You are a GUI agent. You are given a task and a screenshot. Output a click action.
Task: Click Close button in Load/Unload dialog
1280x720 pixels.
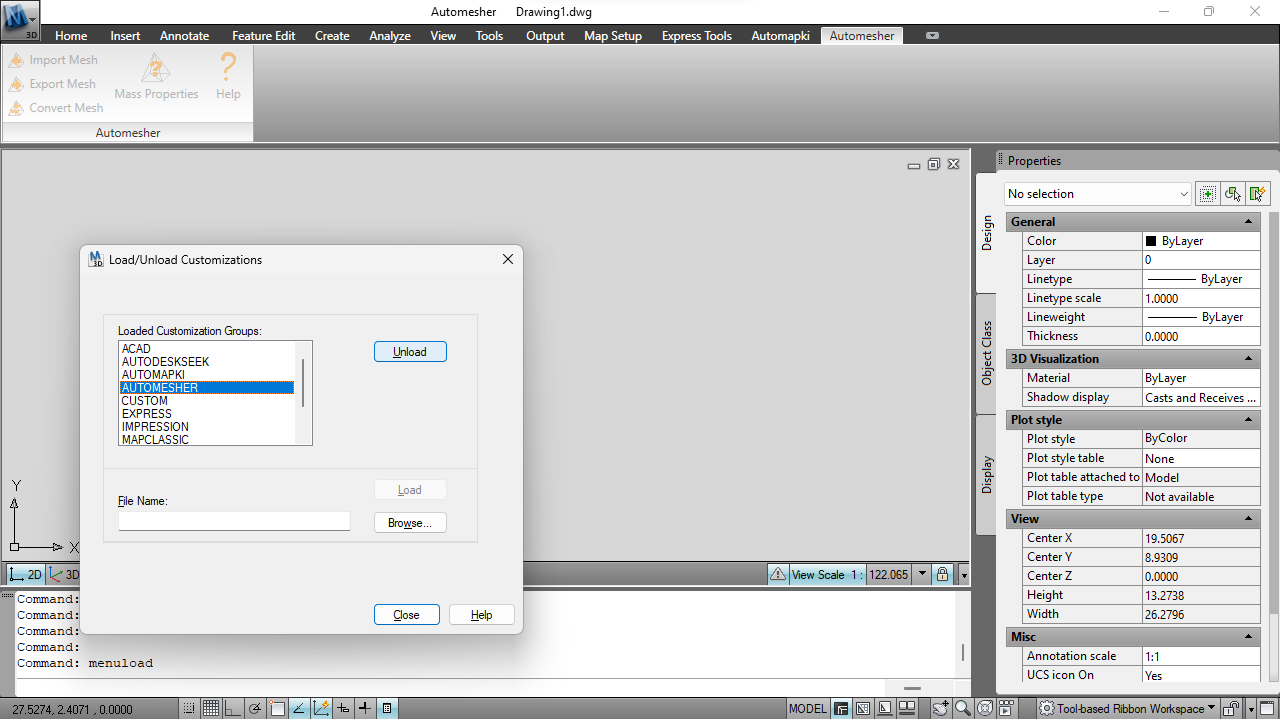pos(407,615)
